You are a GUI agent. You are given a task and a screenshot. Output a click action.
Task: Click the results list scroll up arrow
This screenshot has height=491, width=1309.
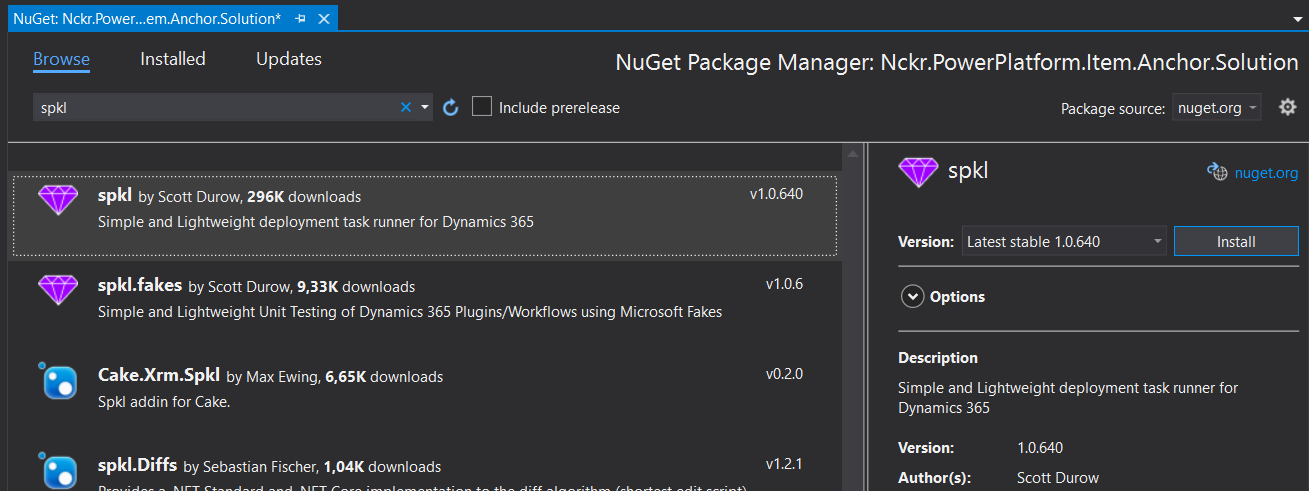tap(852, 154)
